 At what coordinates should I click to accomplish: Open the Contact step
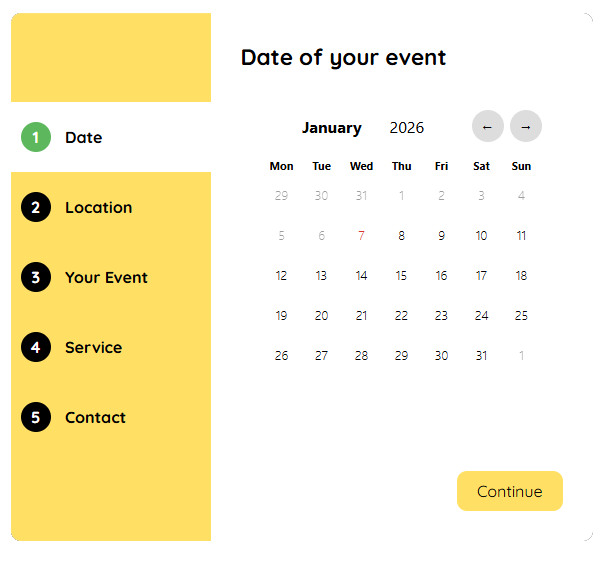coord(95,417)
